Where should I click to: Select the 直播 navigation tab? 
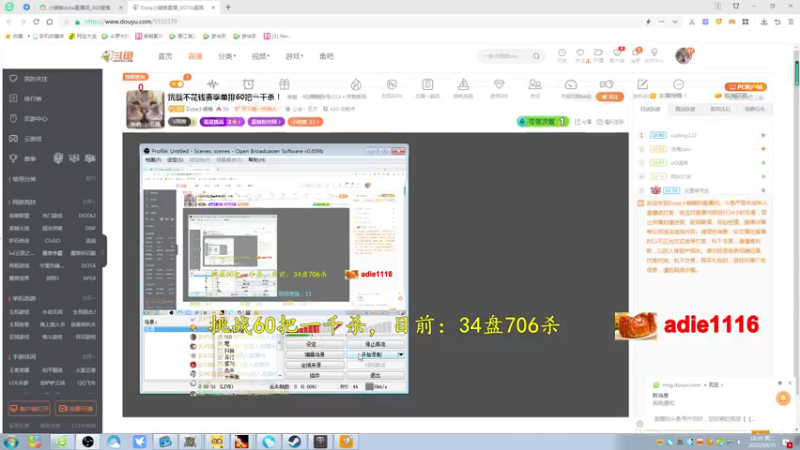195,56
